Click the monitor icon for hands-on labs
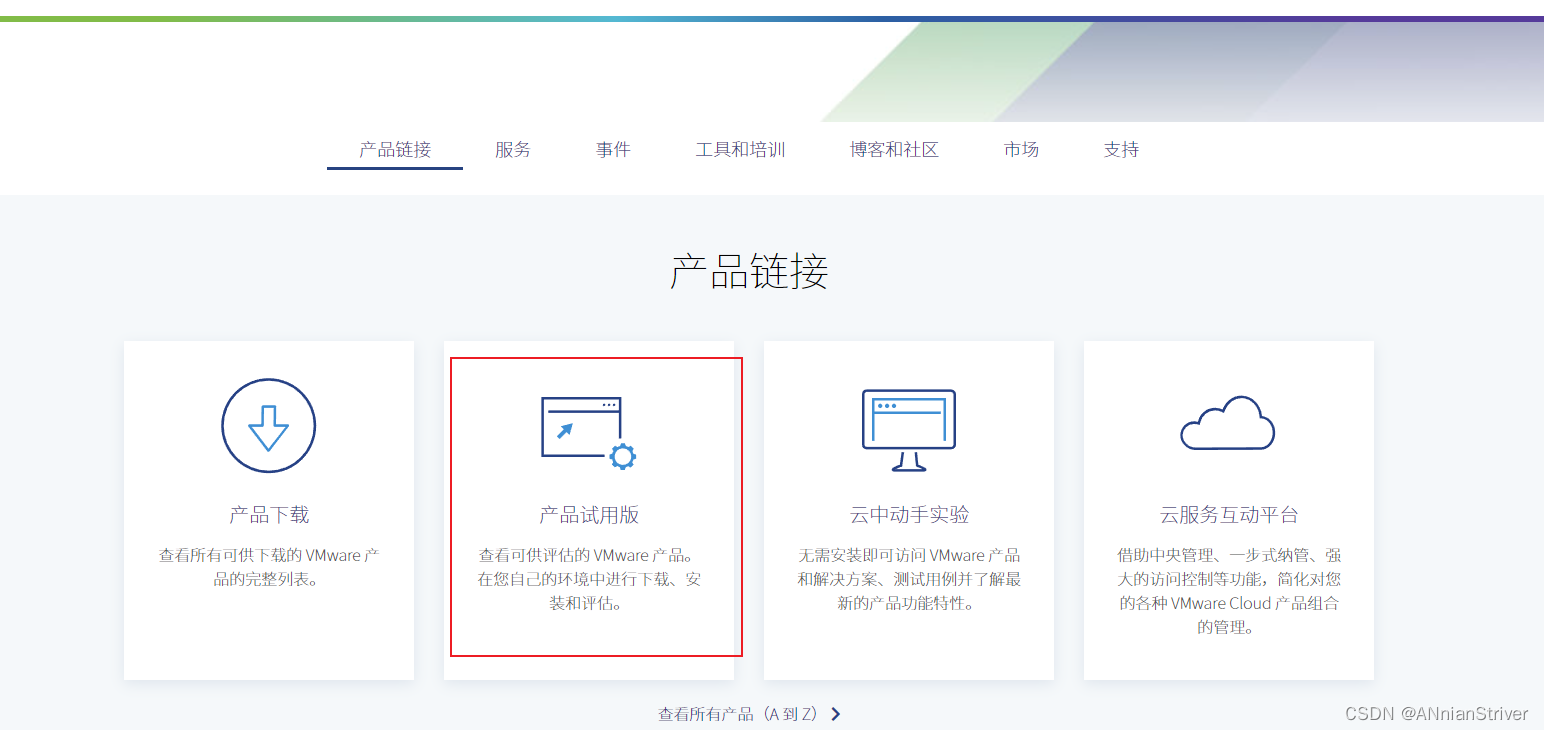This screenshot has width=1544, height=730. (908, 430)
